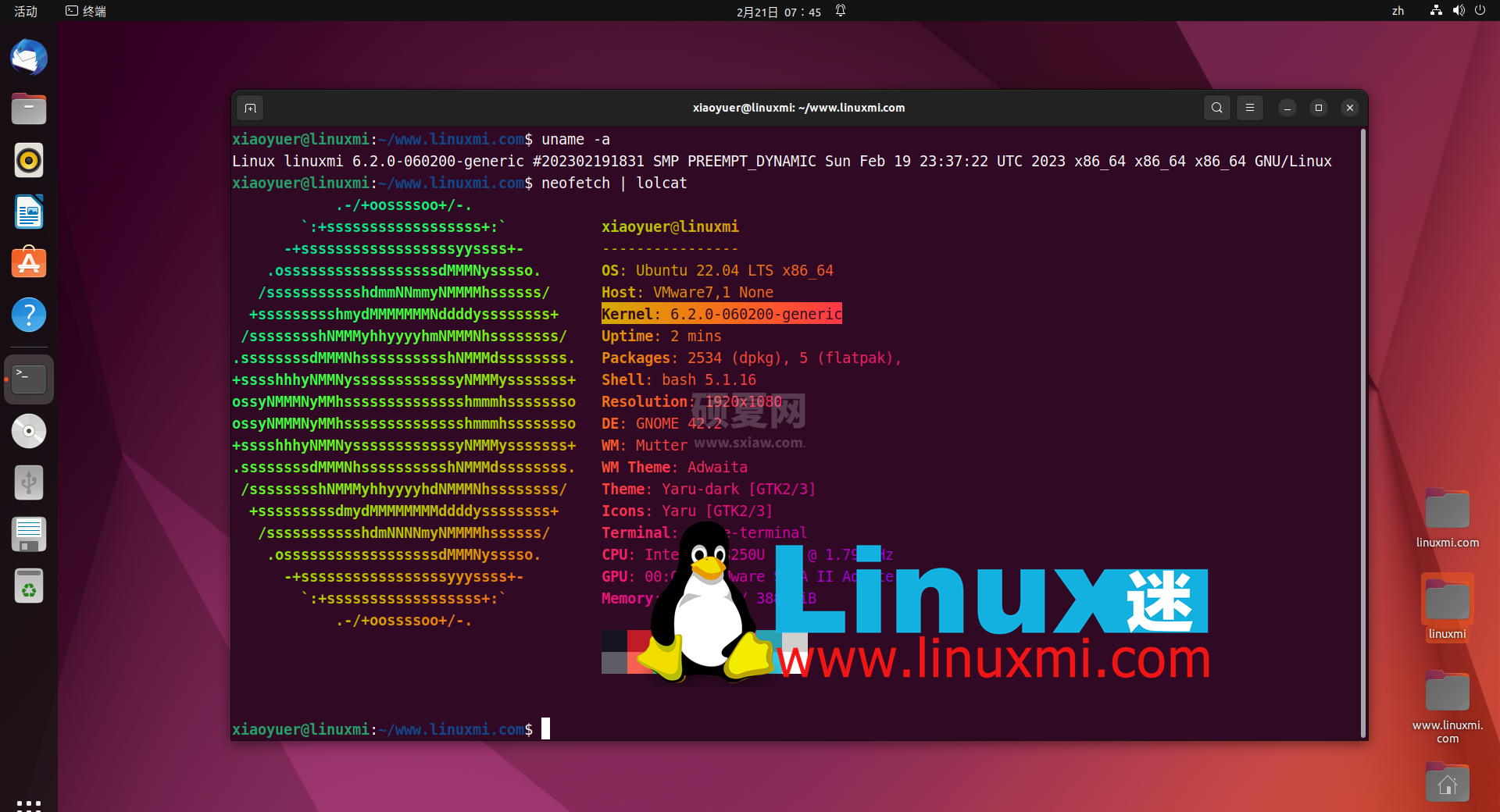Click the terminal search button

click(x=1216, y=108)
